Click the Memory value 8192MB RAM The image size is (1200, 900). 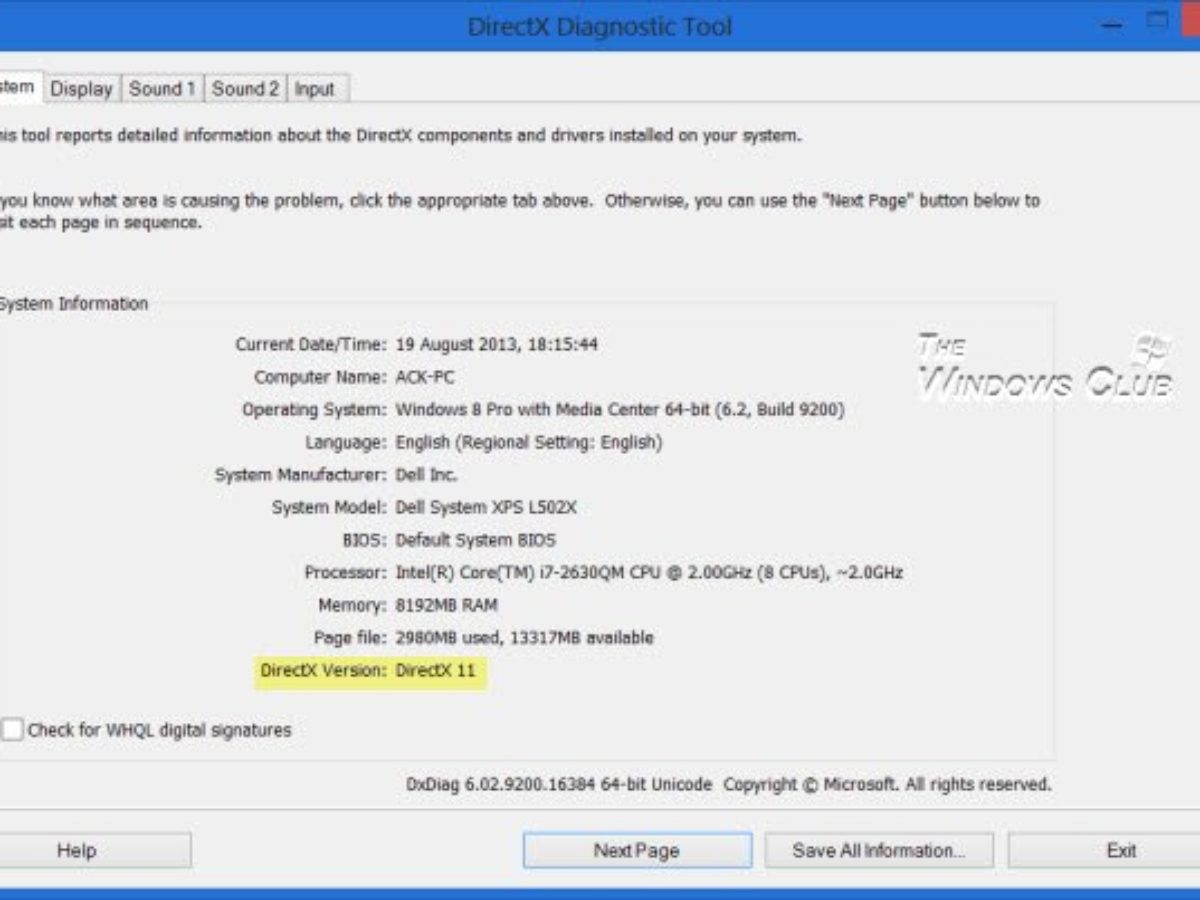coord(446,605)
